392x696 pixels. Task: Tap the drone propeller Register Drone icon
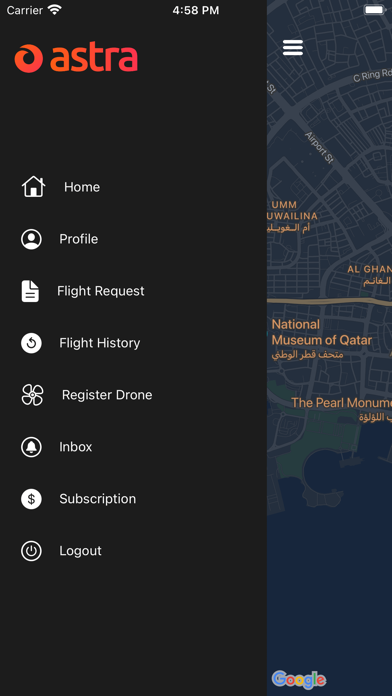(32, 395)
